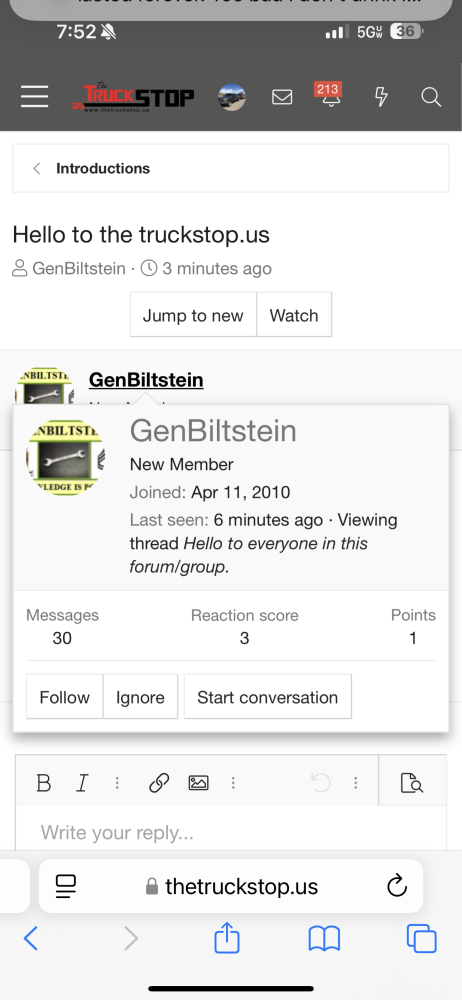Follow user GenBiltstein

[64, 697]
